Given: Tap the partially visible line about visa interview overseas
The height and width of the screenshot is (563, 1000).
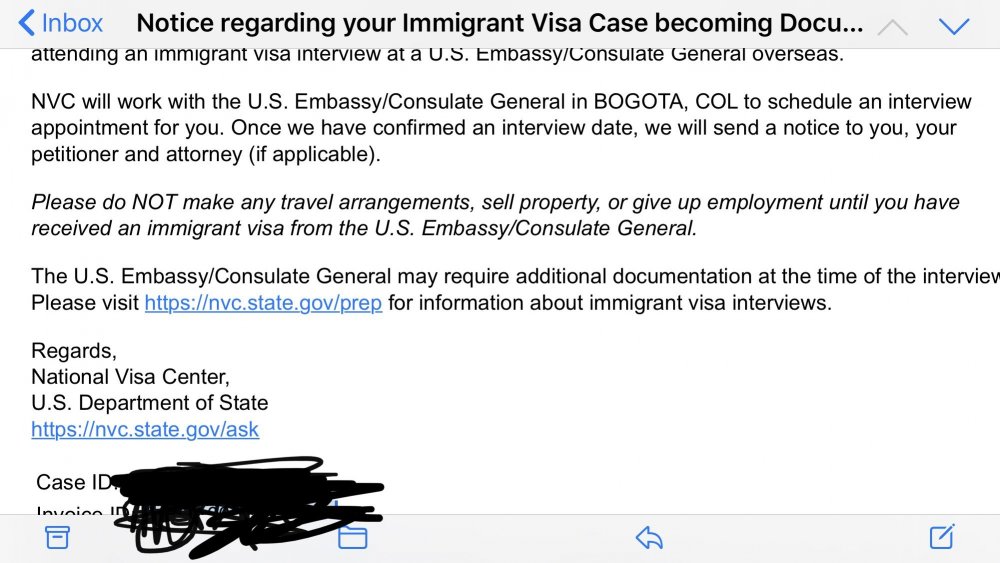Looking at the screenshot, I should [438, 55].
